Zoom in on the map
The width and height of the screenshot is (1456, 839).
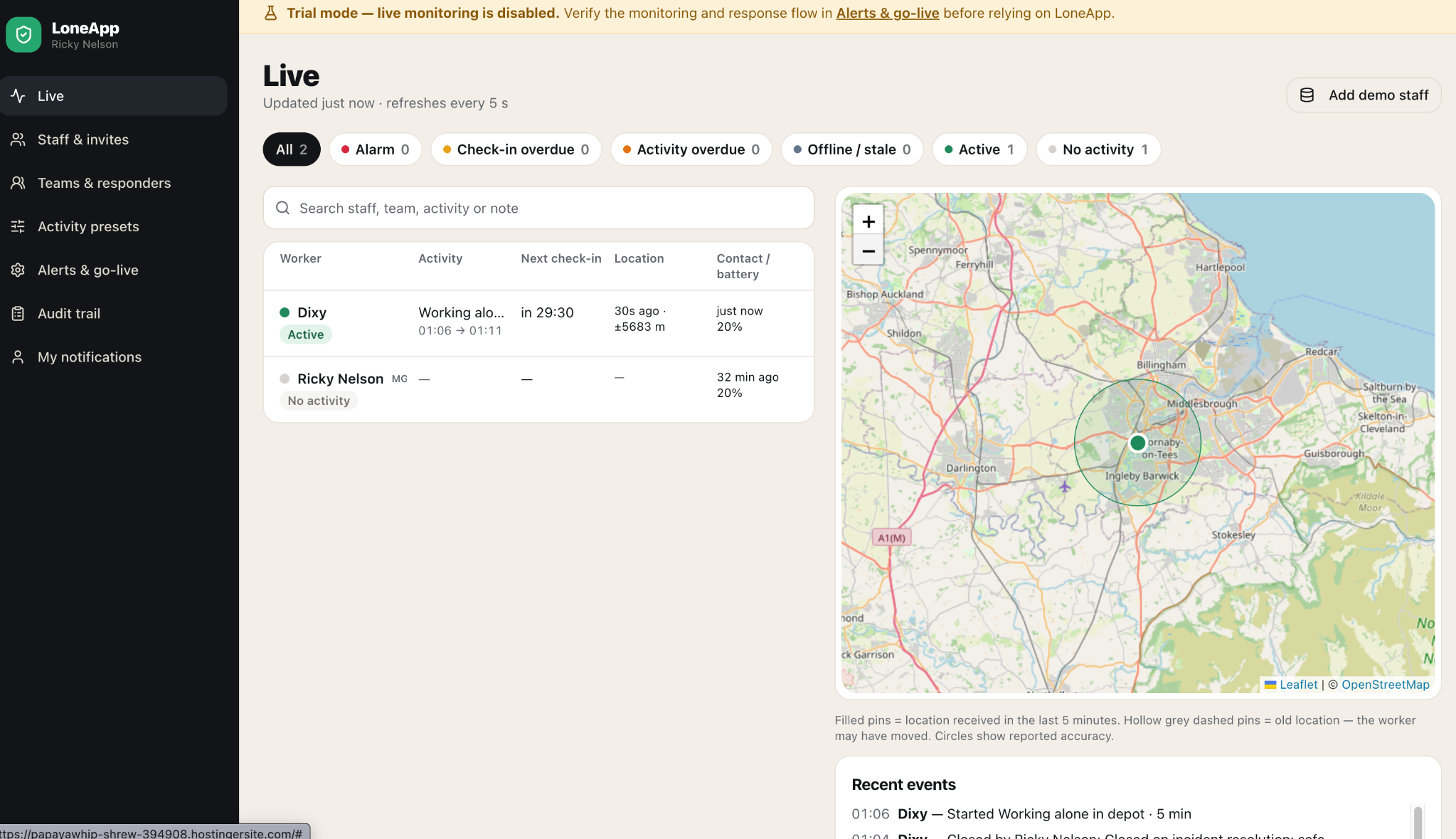tap(868, 221)
